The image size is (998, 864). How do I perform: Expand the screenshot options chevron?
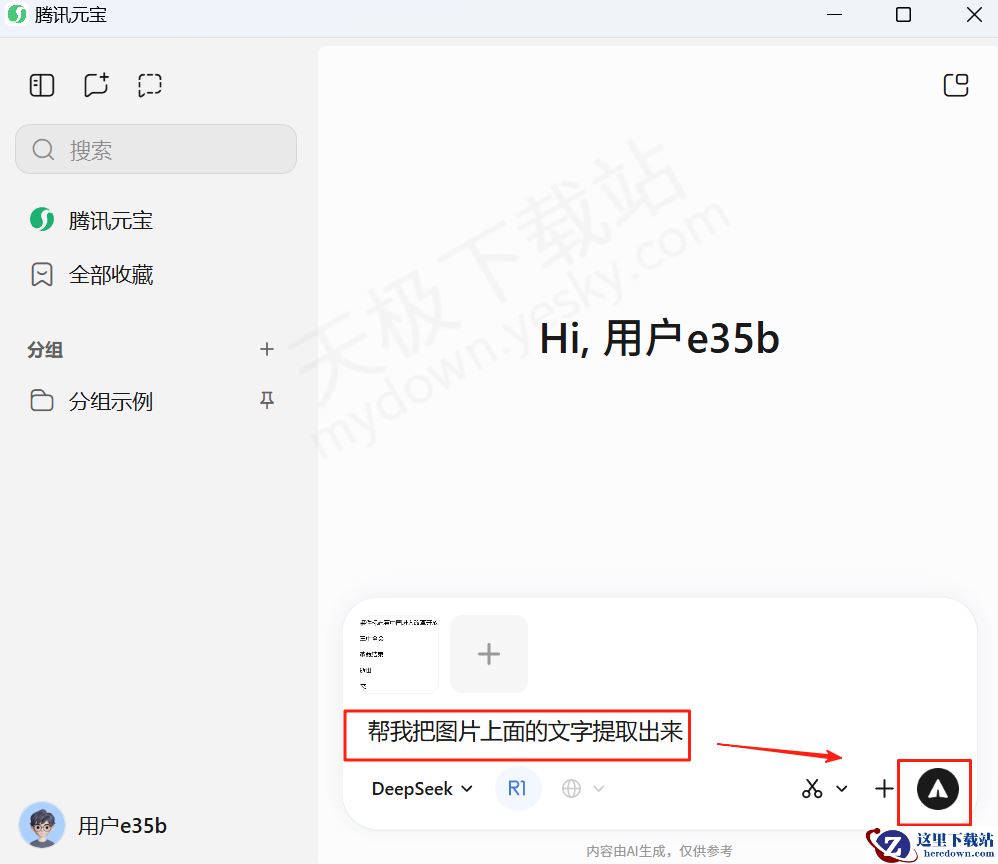[841, 789]
